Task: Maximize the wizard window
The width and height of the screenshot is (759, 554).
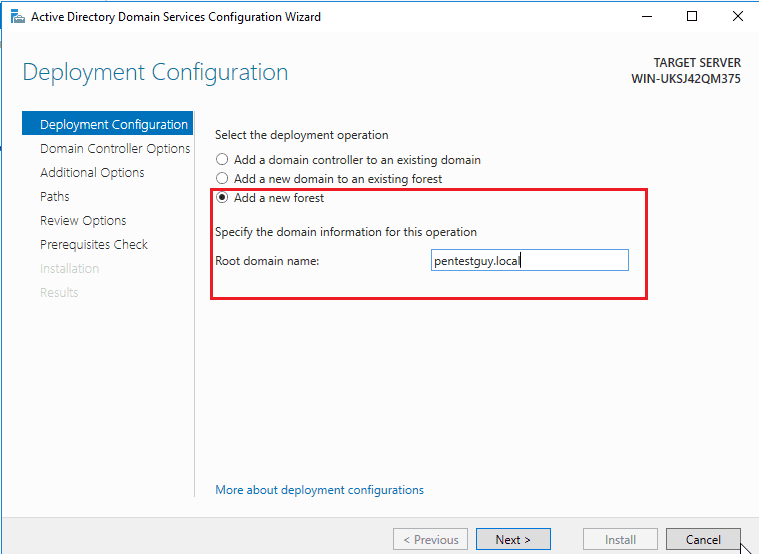Action: point(692,16)
